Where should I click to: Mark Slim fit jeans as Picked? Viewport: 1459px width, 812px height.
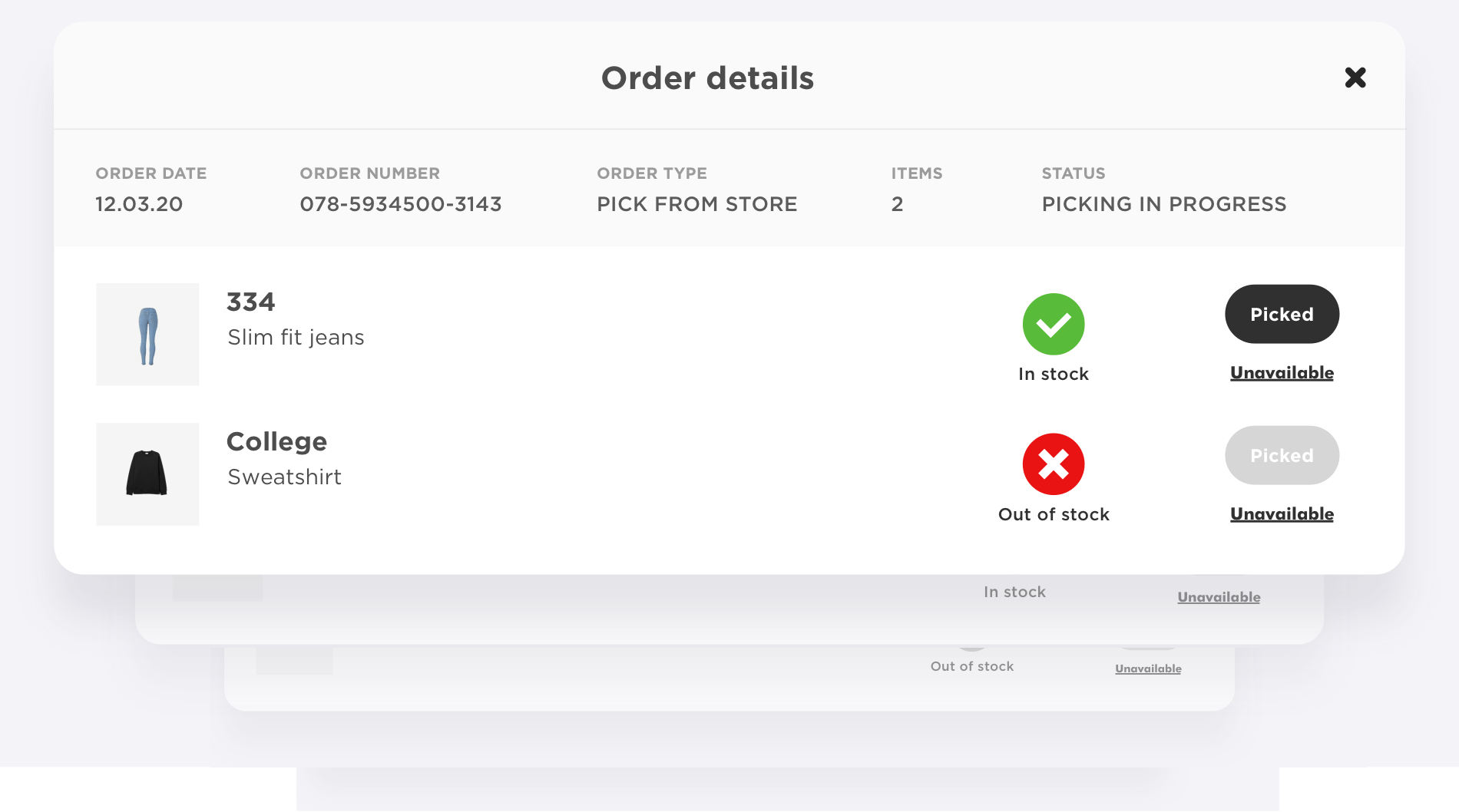1282,314
